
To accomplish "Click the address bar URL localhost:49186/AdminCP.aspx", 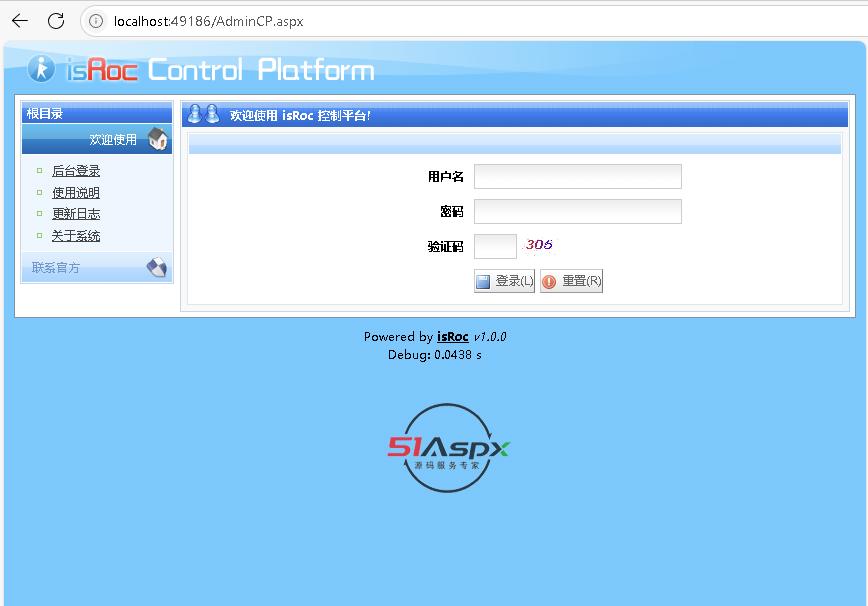I will [209, 22].
